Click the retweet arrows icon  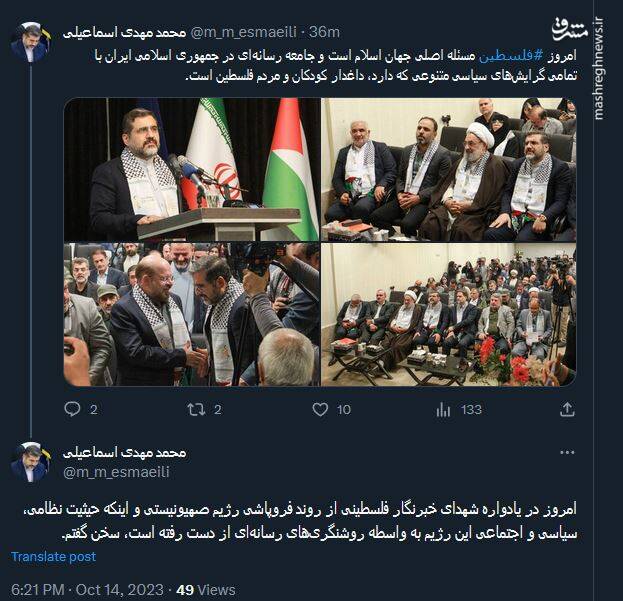pyautogui.click(x=196, y=409)
